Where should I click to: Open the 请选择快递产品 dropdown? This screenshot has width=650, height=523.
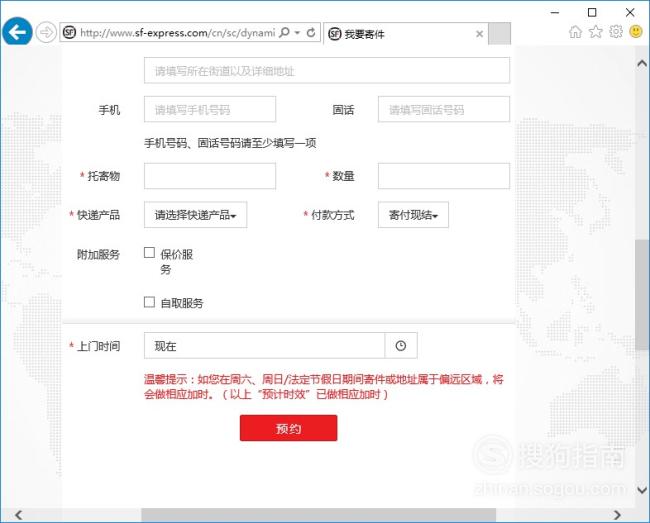pos(195,215)
